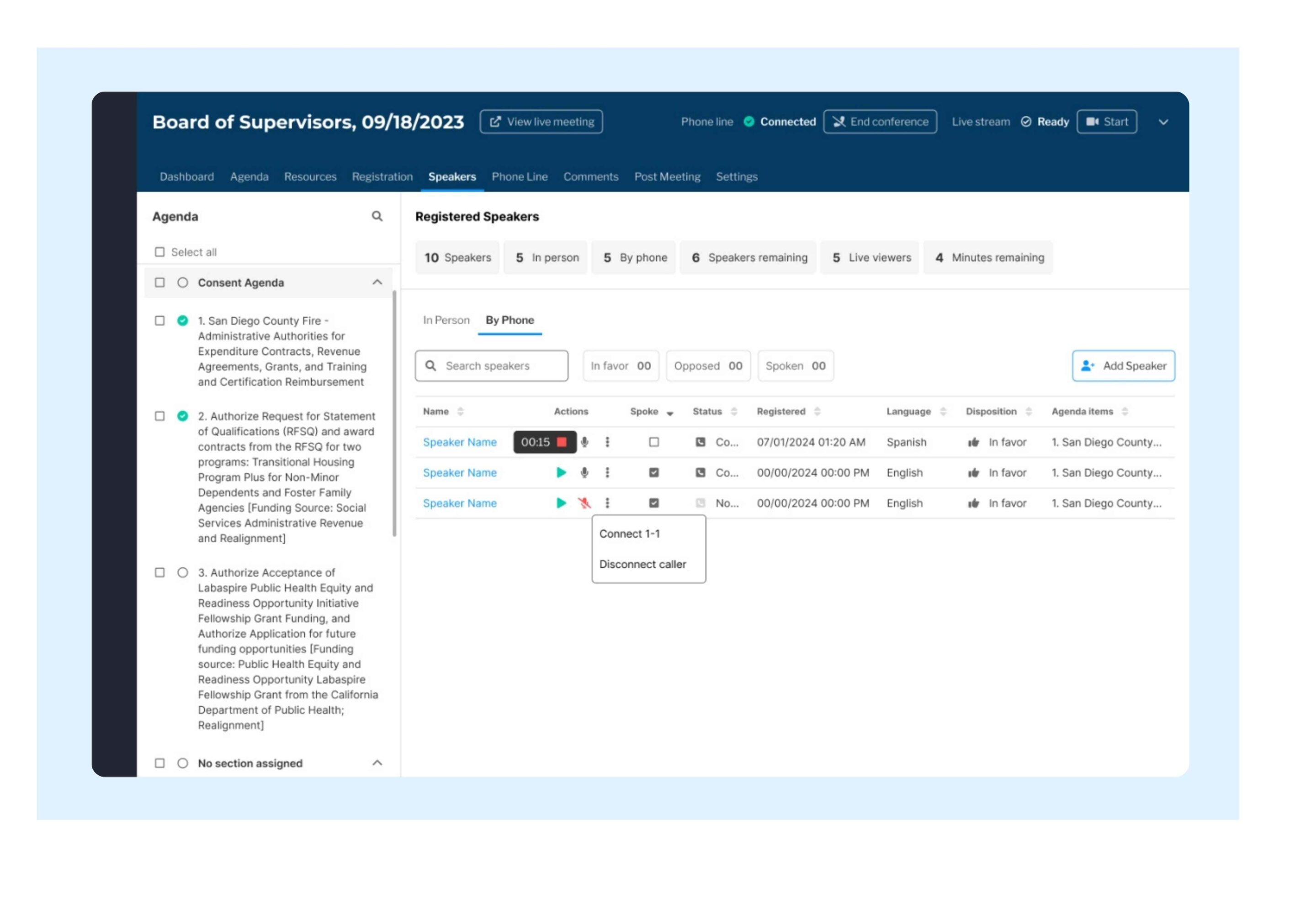Click the Add Speaker button

(x=1123, y=366)
